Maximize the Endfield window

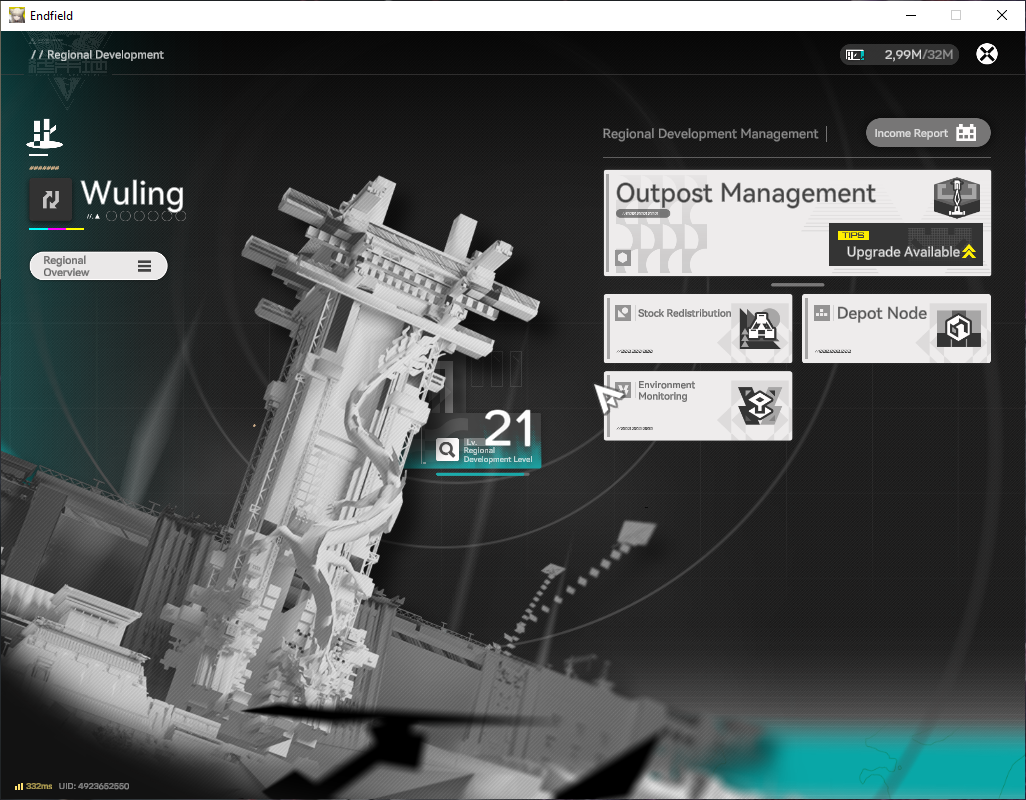coord(956,15)
